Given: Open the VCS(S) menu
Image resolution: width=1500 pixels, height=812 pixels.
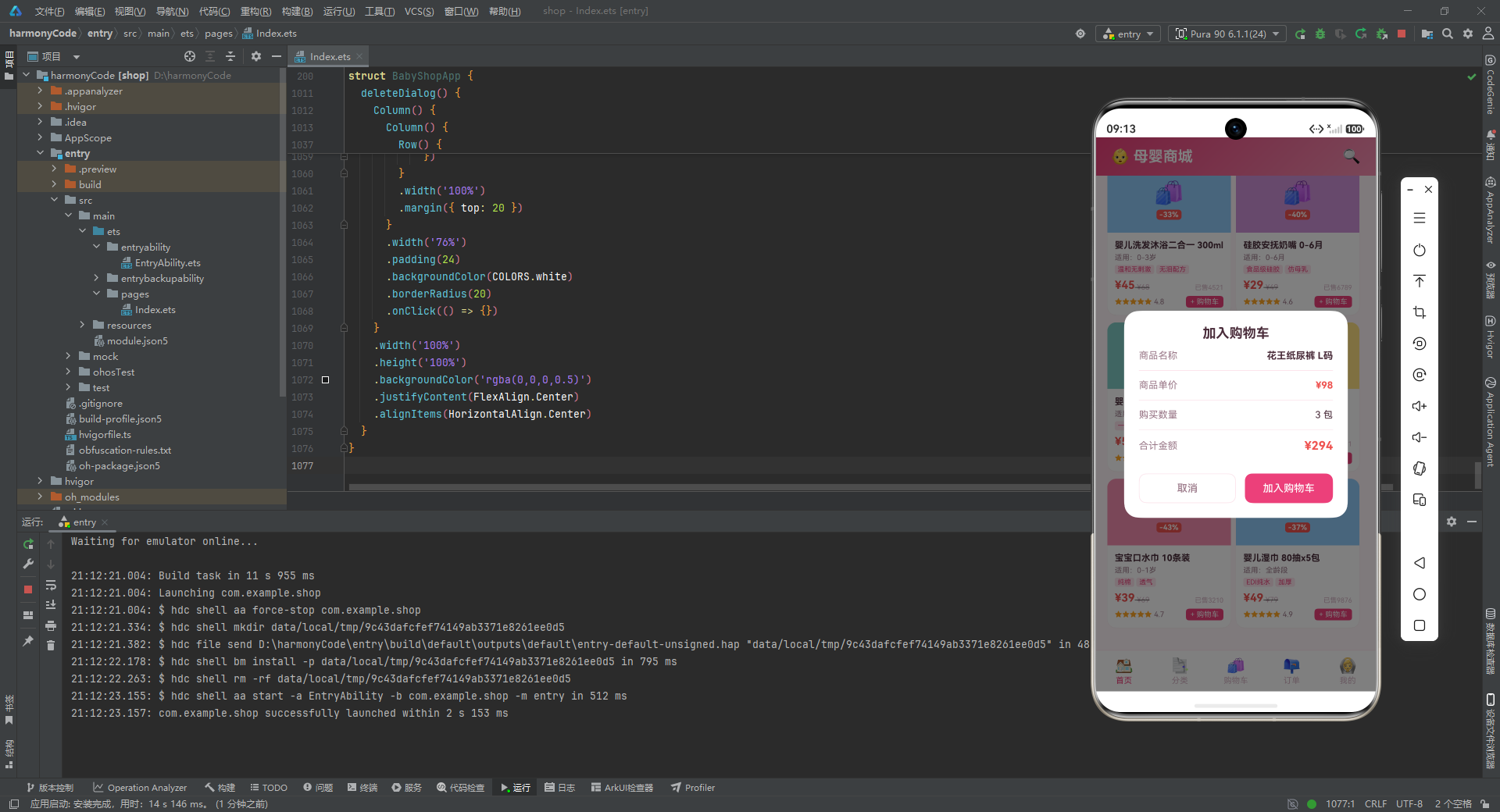Looking at the screenshot, I should [419, 11].
